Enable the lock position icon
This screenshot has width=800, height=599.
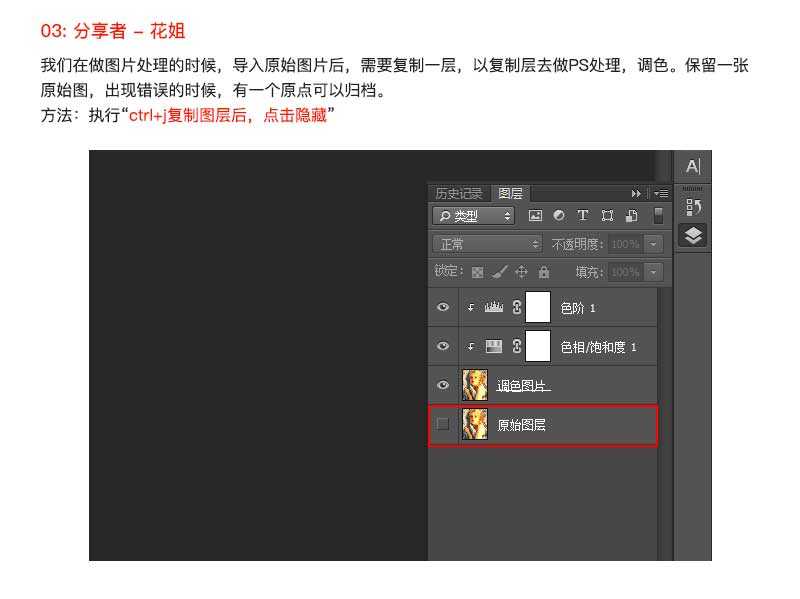[523, 270]
